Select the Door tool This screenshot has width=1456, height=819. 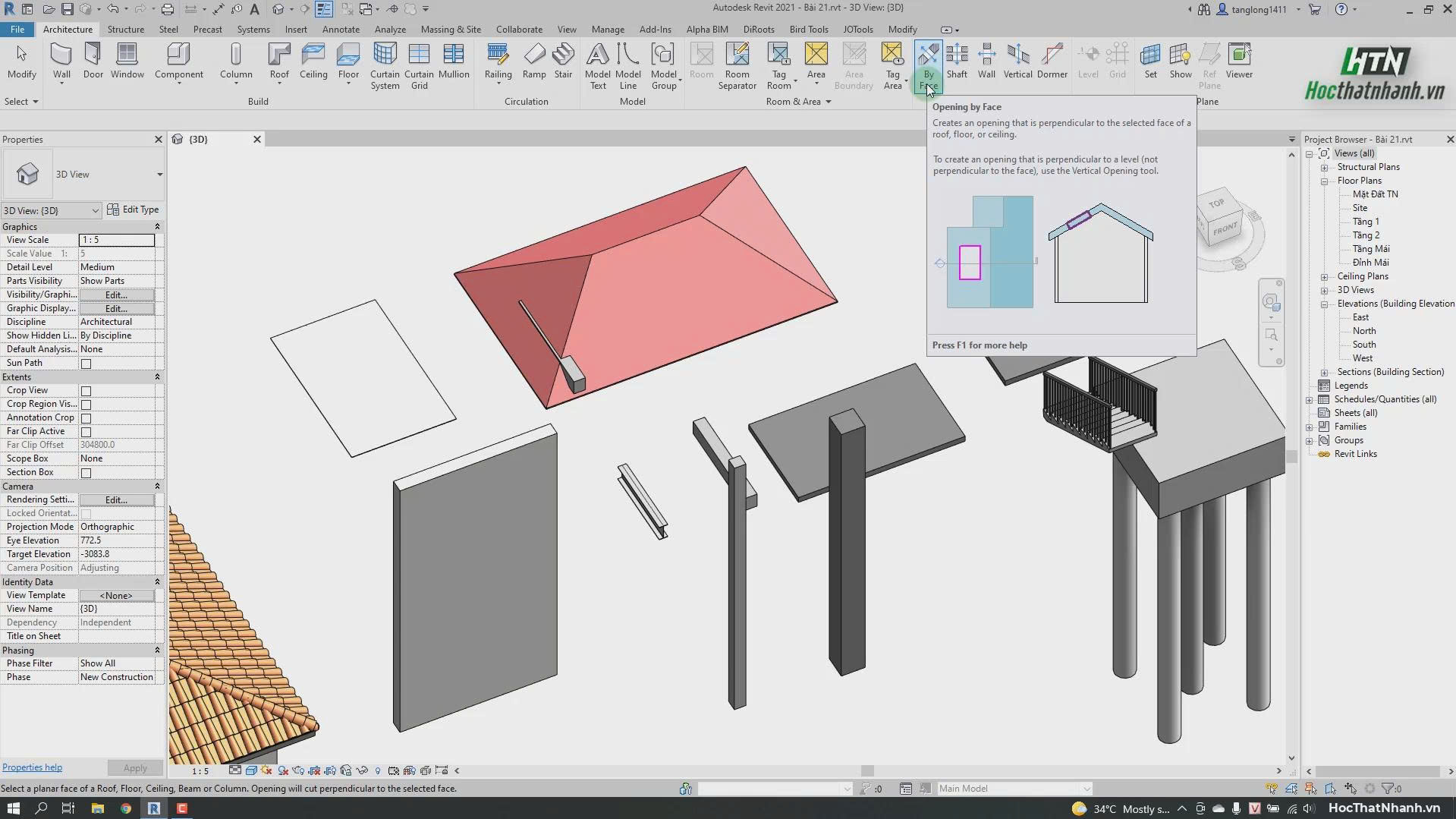click(93, 61)
